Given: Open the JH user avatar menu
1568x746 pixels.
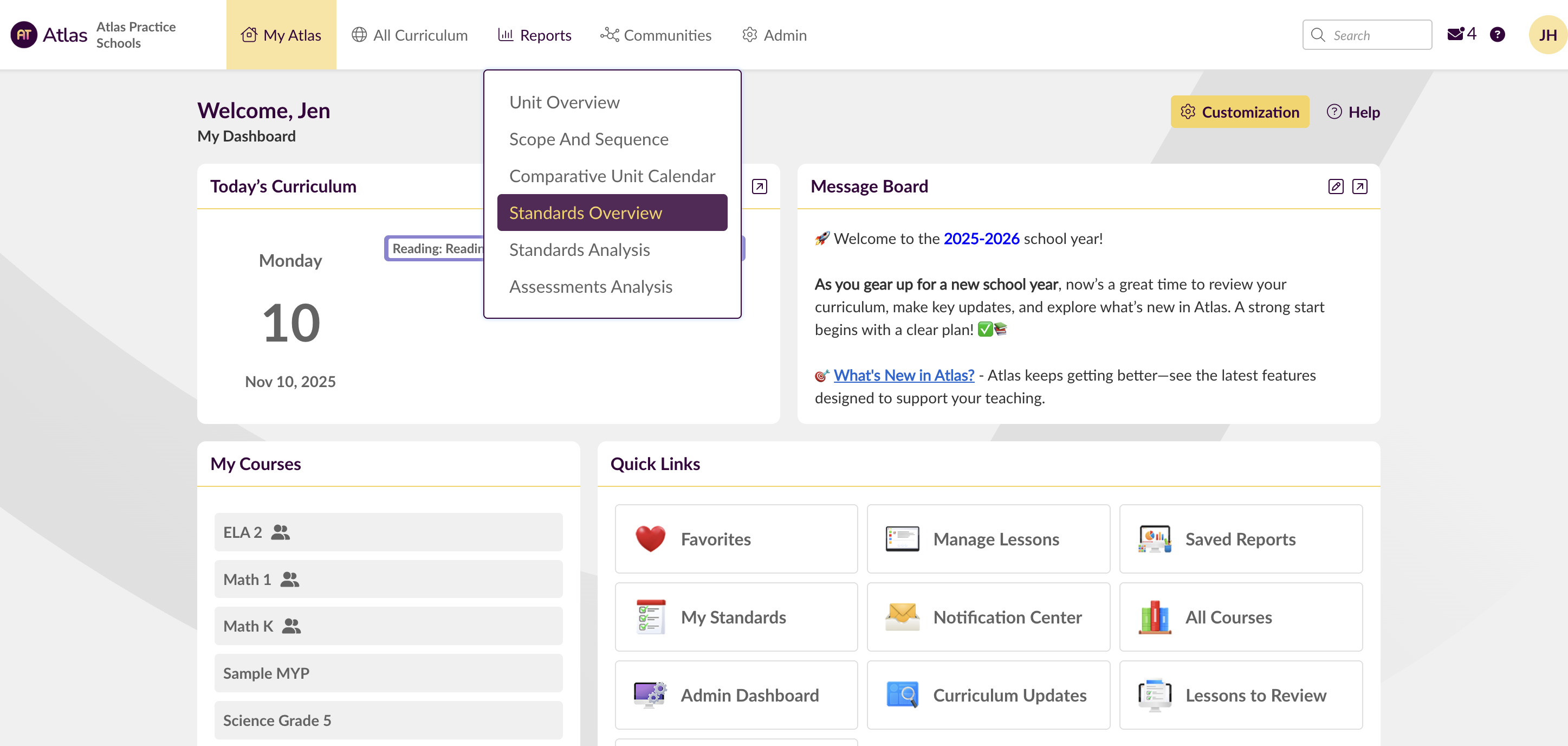Looking at the screenshot, I should click(x=1547, y=35).
